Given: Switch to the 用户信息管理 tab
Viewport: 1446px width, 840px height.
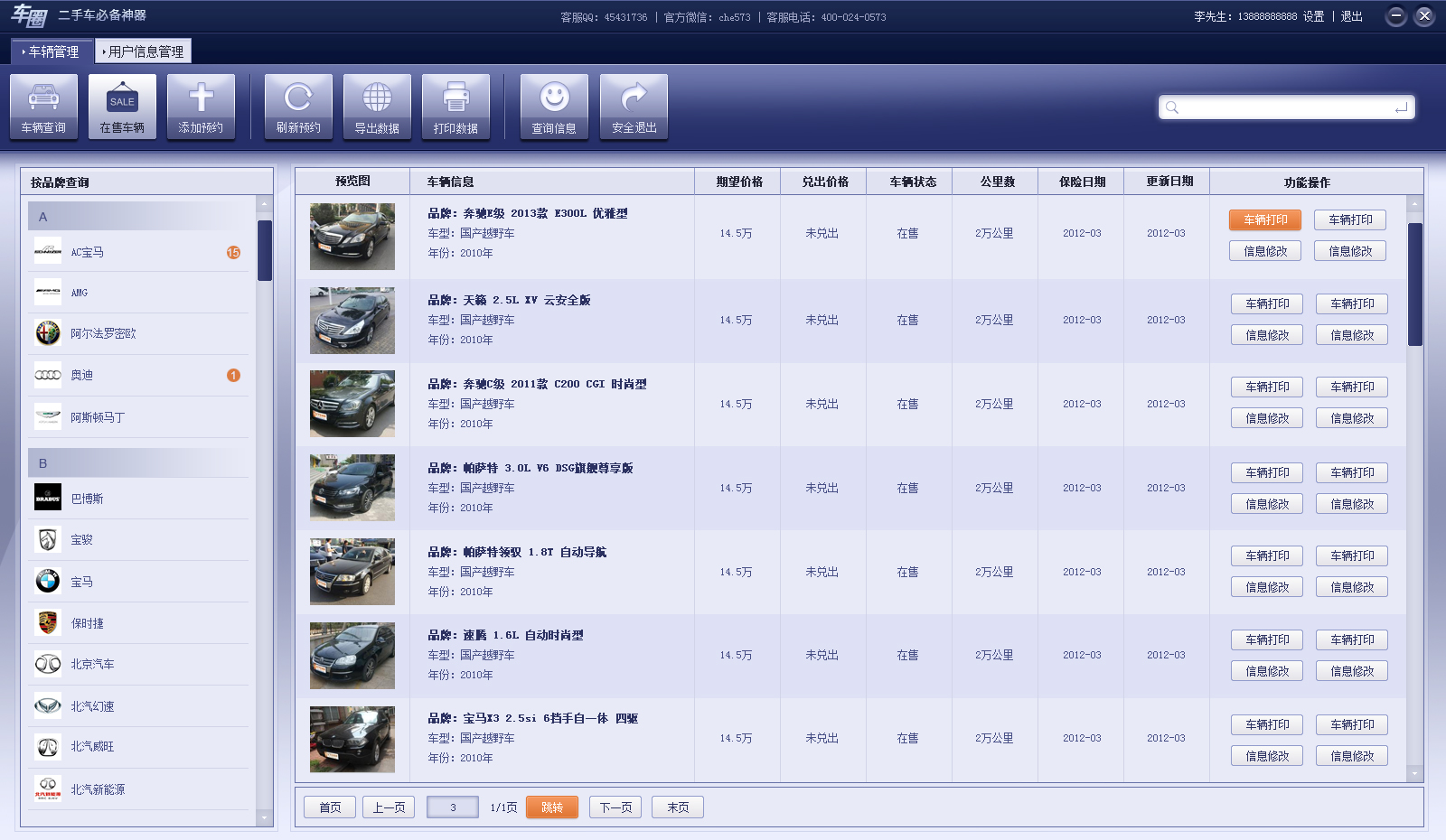Looking at the screenshot, I should coord(143,51).
